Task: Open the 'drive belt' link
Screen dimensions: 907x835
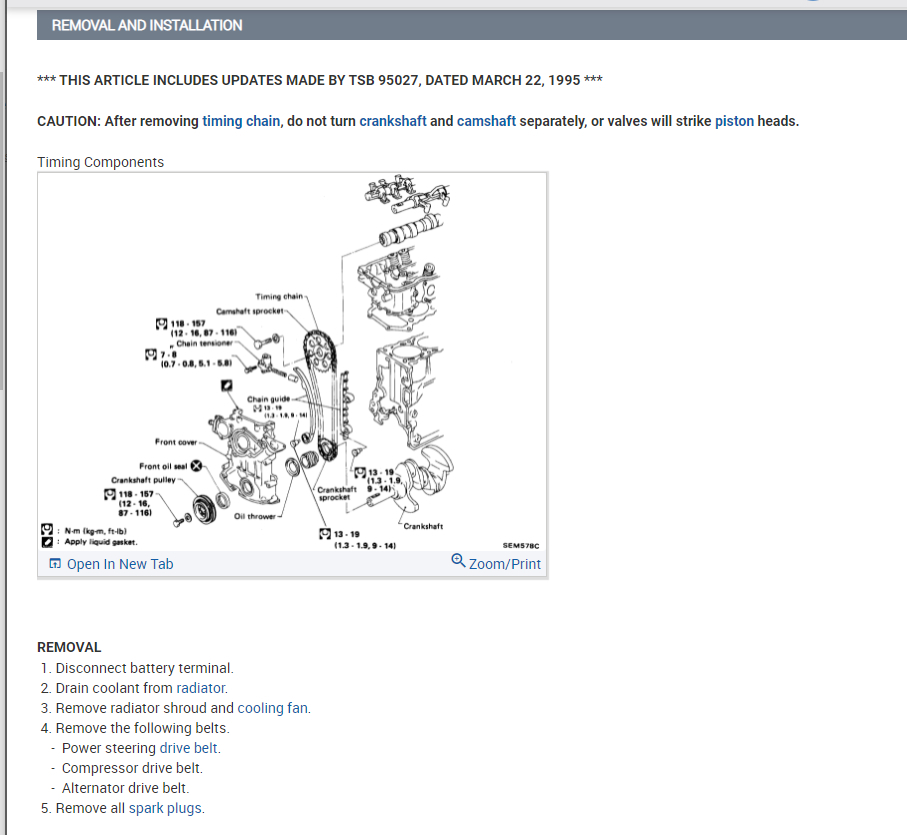Action: (189, 748)
